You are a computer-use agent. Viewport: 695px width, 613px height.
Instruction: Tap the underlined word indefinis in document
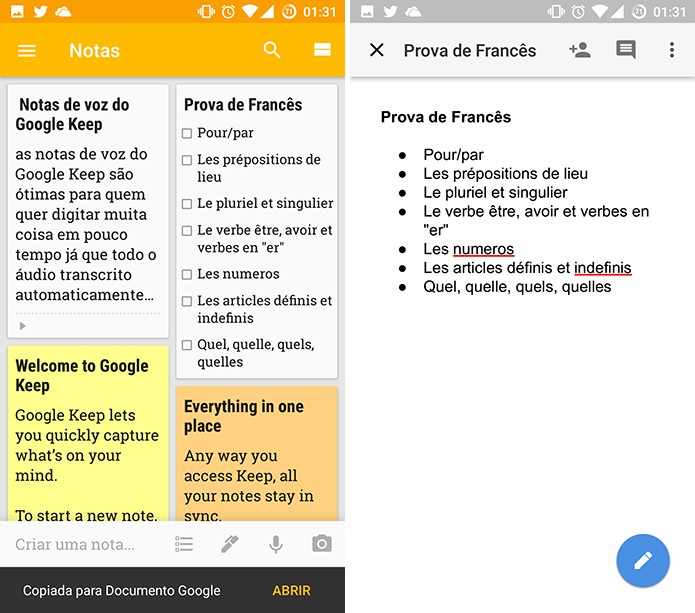(602, 268)
